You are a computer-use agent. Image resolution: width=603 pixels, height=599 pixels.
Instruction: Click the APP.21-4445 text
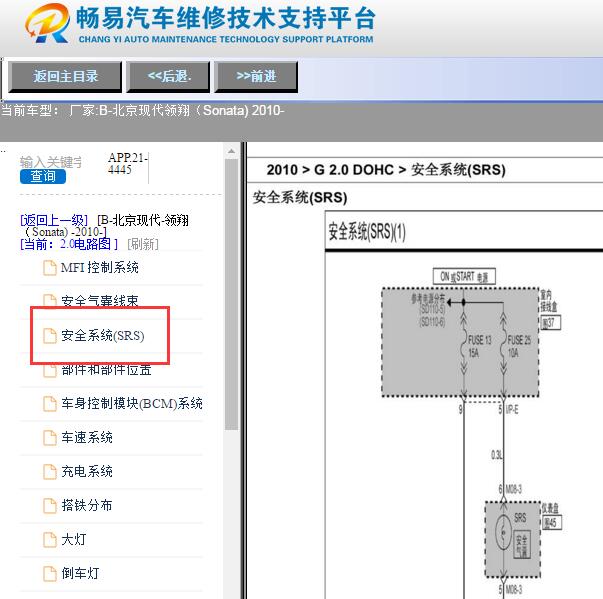click(x=128, y=163)
